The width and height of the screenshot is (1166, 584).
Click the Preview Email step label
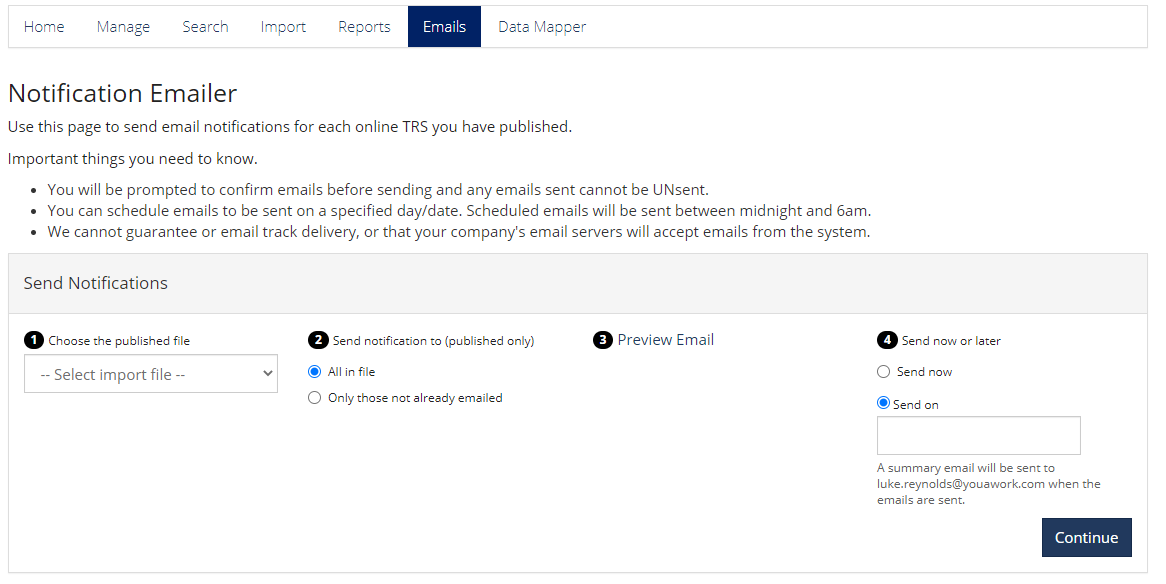tap(666, 340)
